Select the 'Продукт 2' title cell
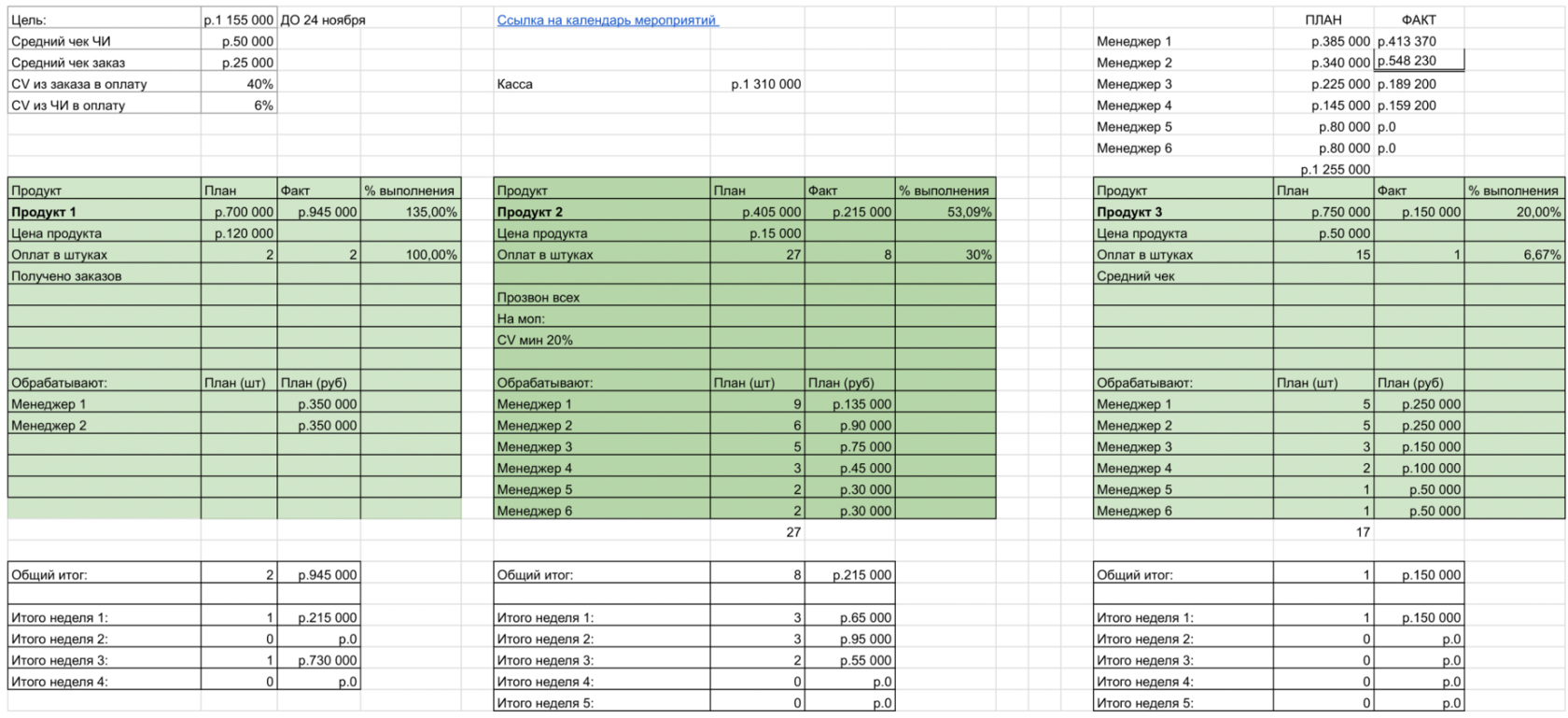The height and width of the screenshot is (718, 1568). click(x=602, y=212)
